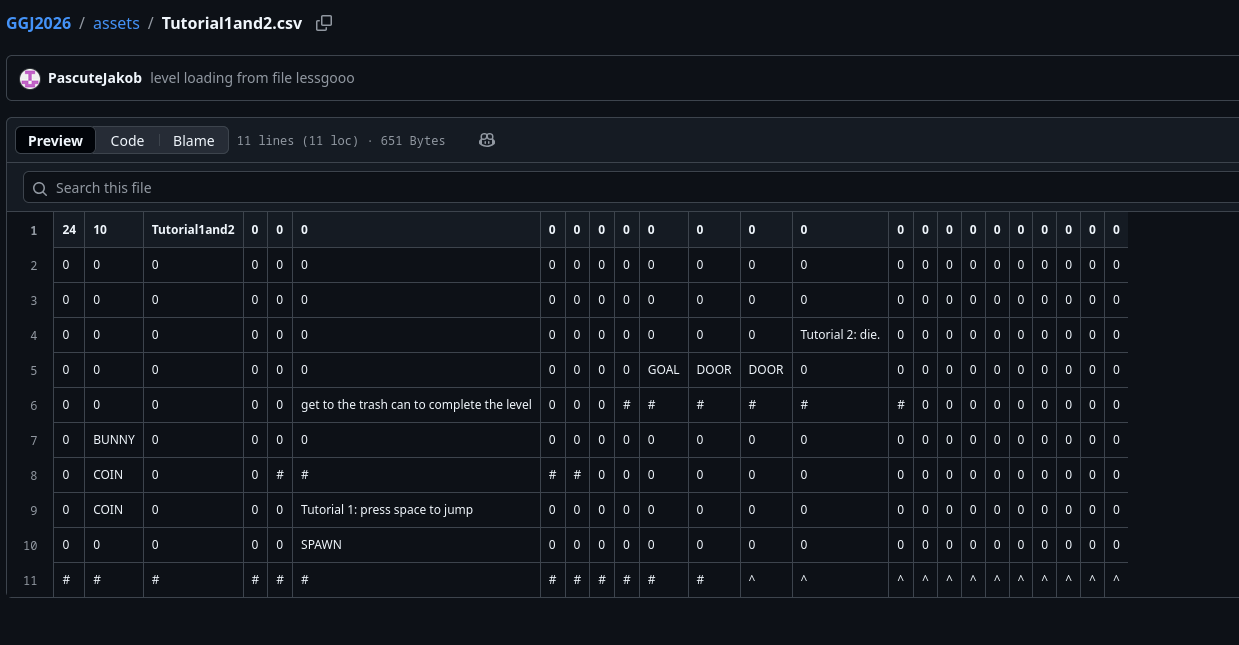Click the COIN cell in row 8
This screenshot has width=1239, height=645.
(114, 475)
